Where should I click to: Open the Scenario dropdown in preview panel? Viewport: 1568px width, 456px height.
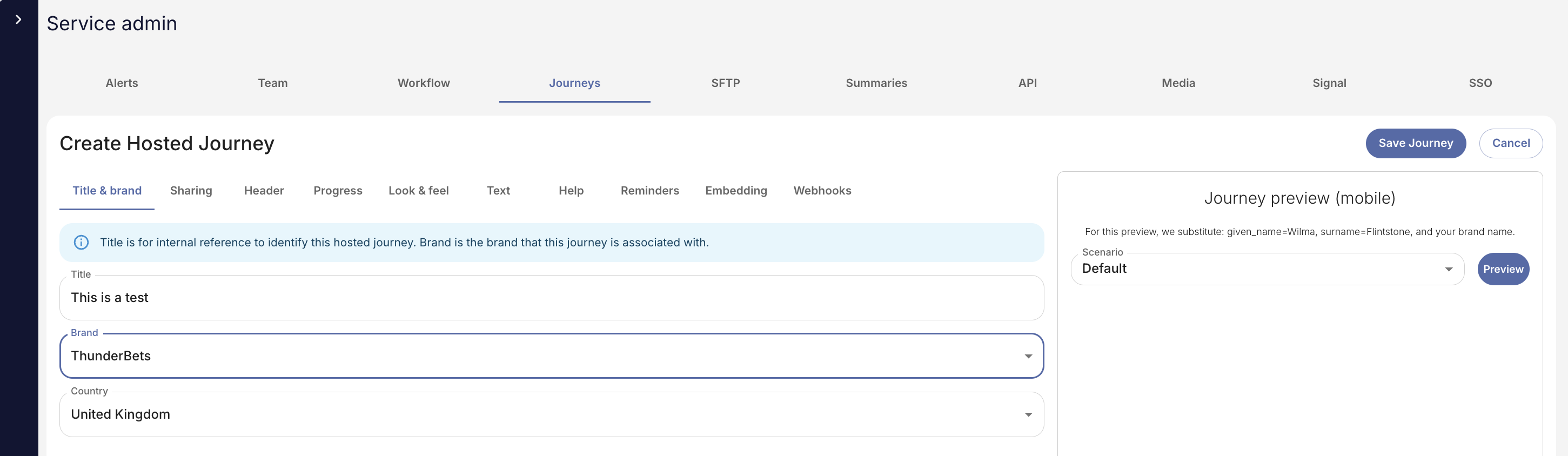click(x=1267, y=269)
